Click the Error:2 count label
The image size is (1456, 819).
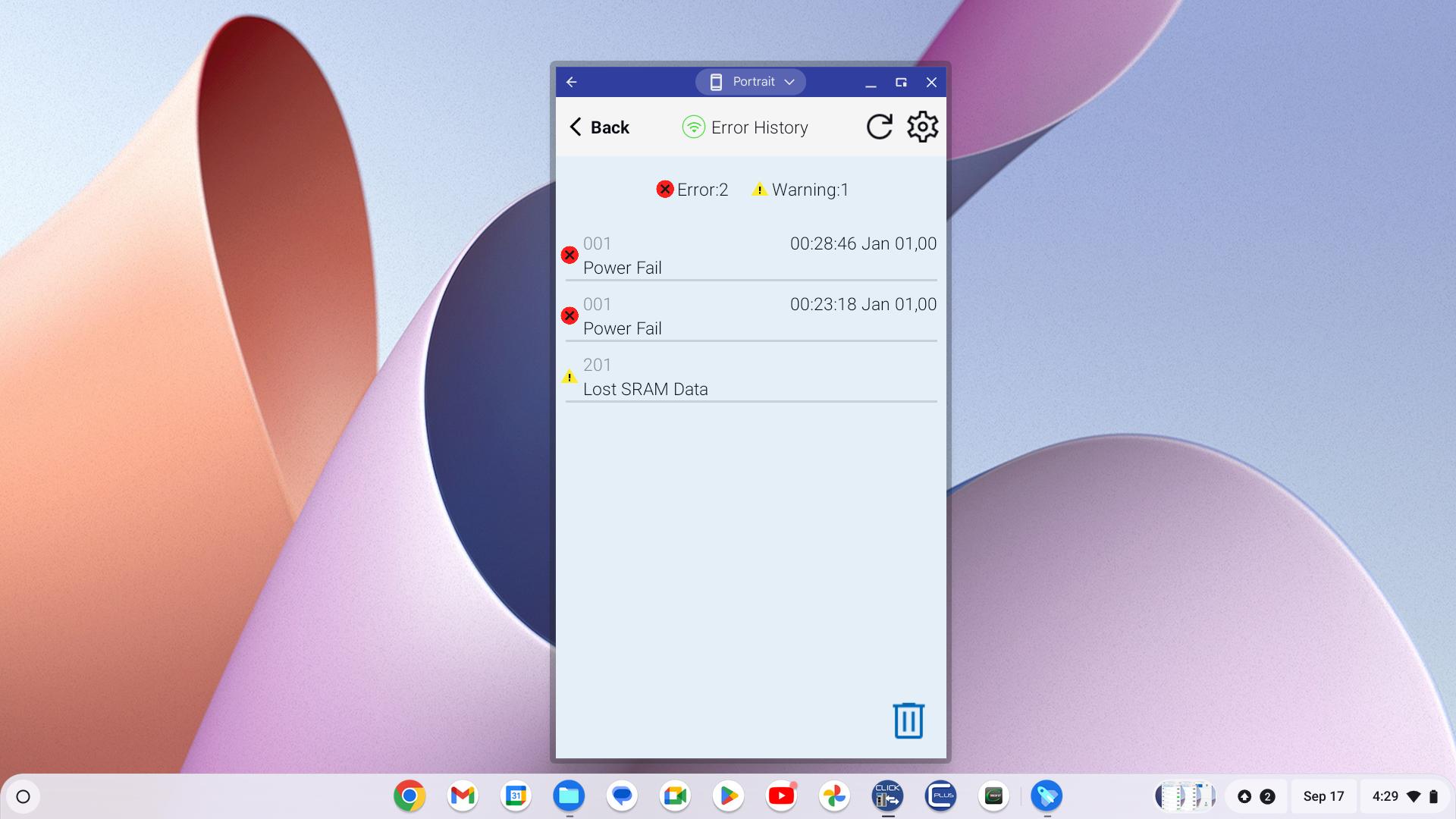[692, 190]
